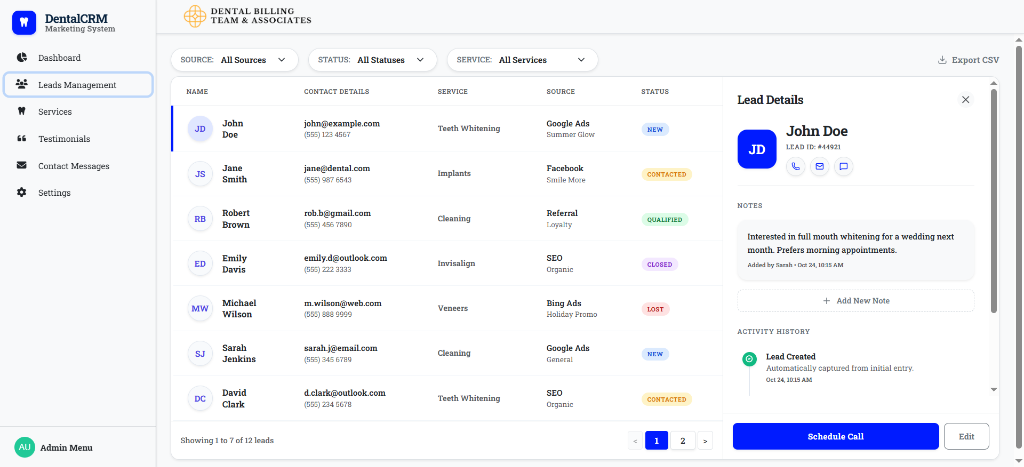Image resolution: width=1024 pixels, height=467 pixels.
Task: Select Leads Management in sidebar
Action: coord(78,84)
